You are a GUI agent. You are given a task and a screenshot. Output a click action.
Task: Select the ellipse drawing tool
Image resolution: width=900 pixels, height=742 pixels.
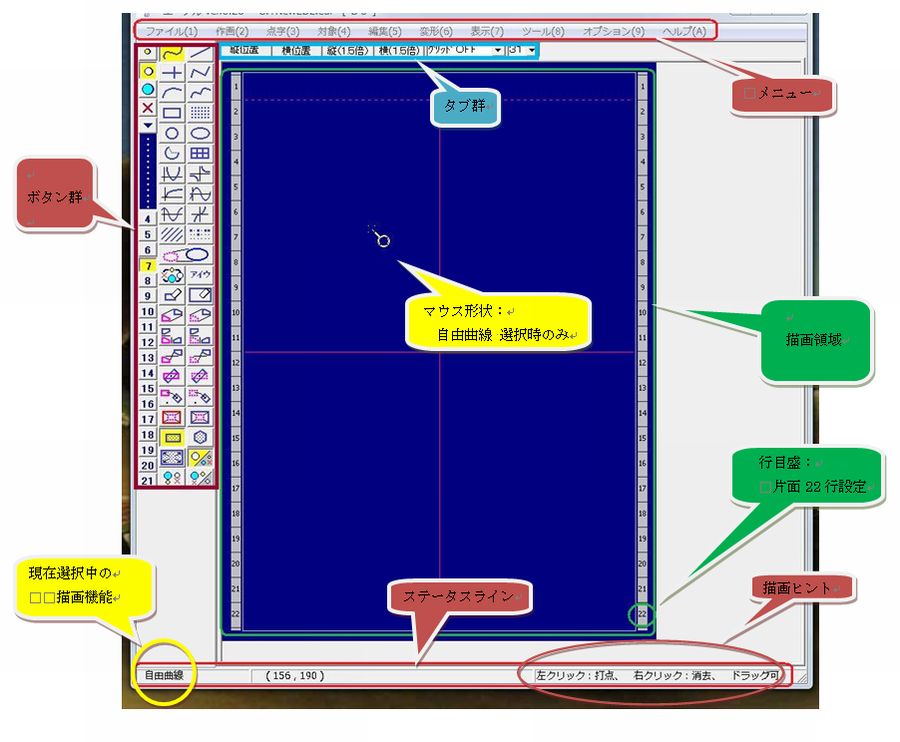tap(201, 133)
